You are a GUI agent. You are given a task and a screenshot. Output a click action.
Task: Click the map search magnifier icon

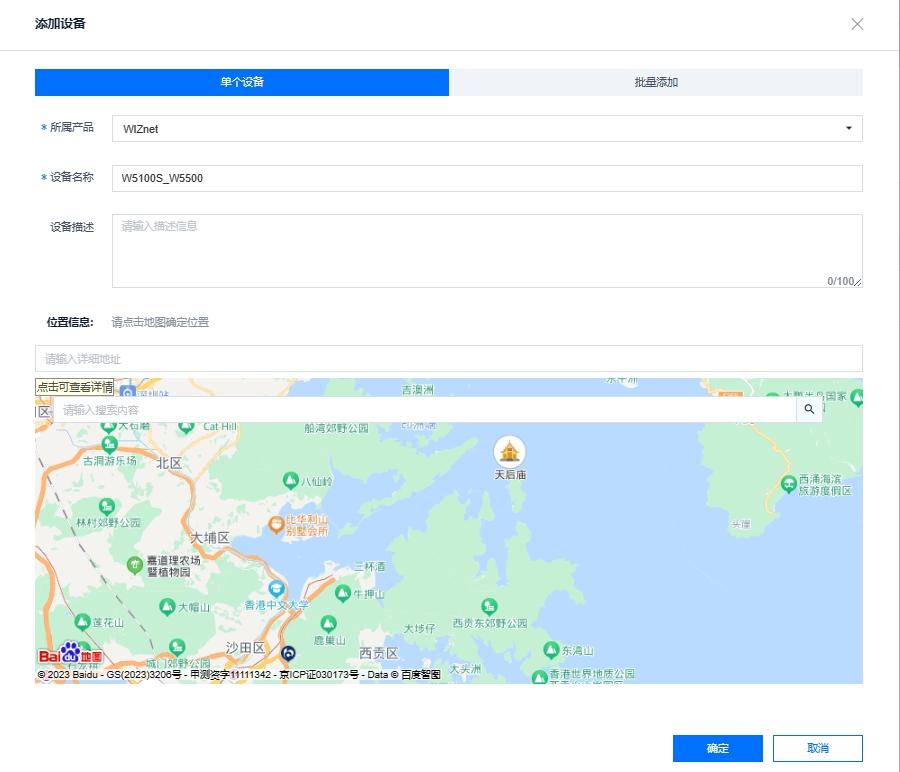coord(809,410)
